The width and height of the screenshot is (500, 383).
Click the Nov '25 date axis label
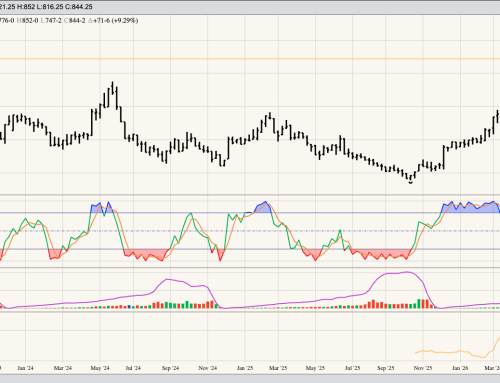tap(423, 368)
